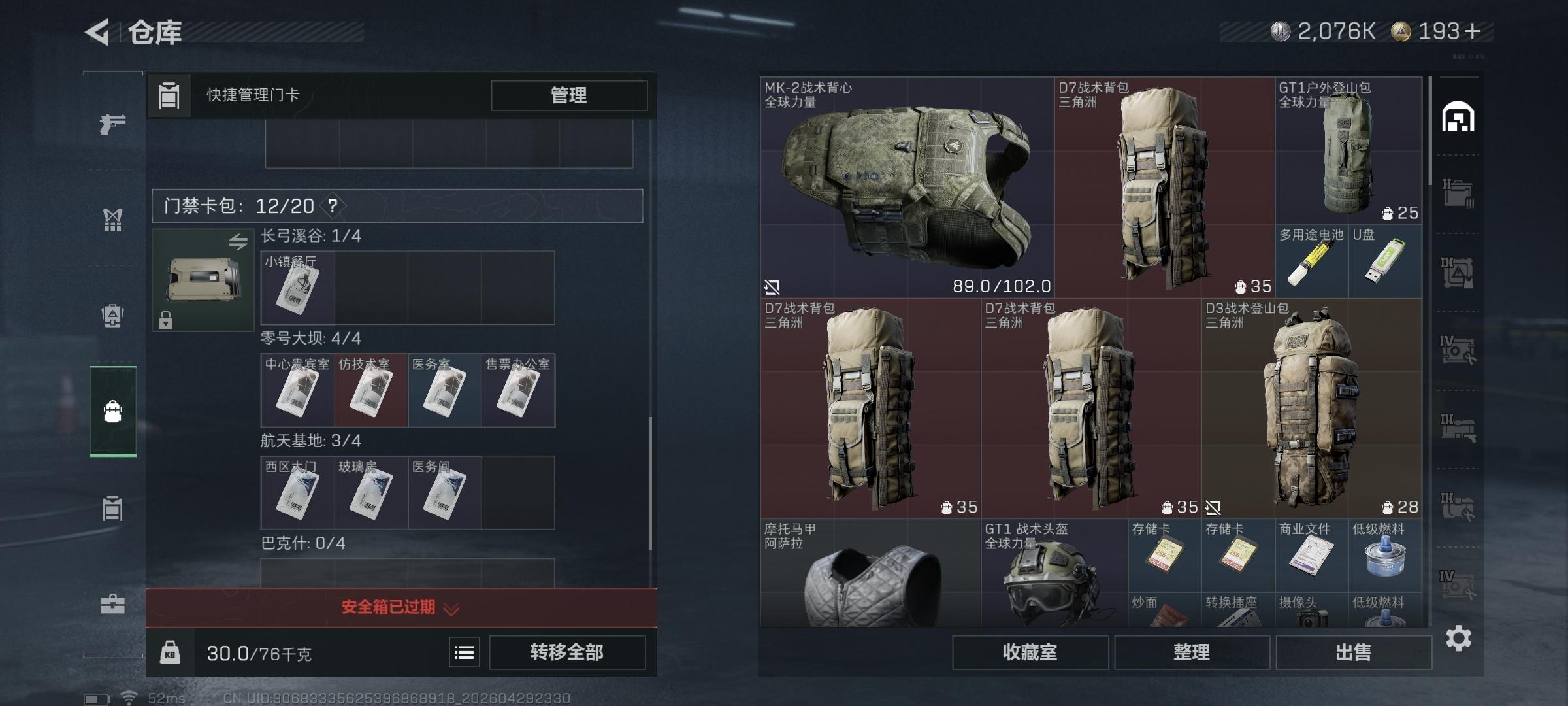Screen dimensions: 1568x706
Task: Toggle the list view icon beside 转移全部
Action: (x=465, y=652)
